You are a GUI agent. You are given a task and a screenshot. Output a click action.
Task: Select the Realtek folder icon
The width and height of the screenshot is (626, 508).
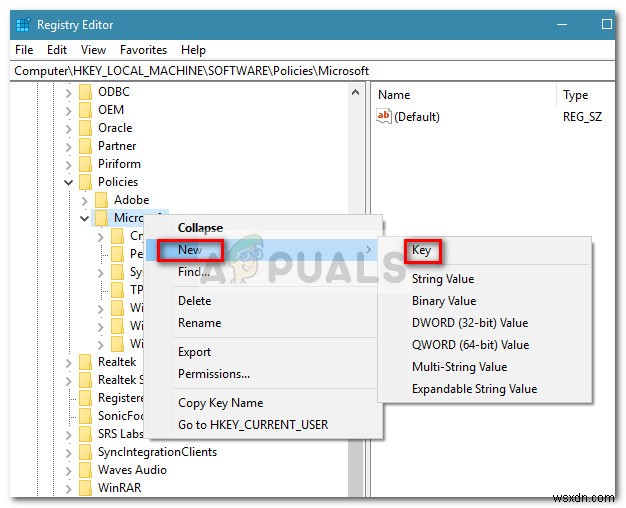point(85,362)
